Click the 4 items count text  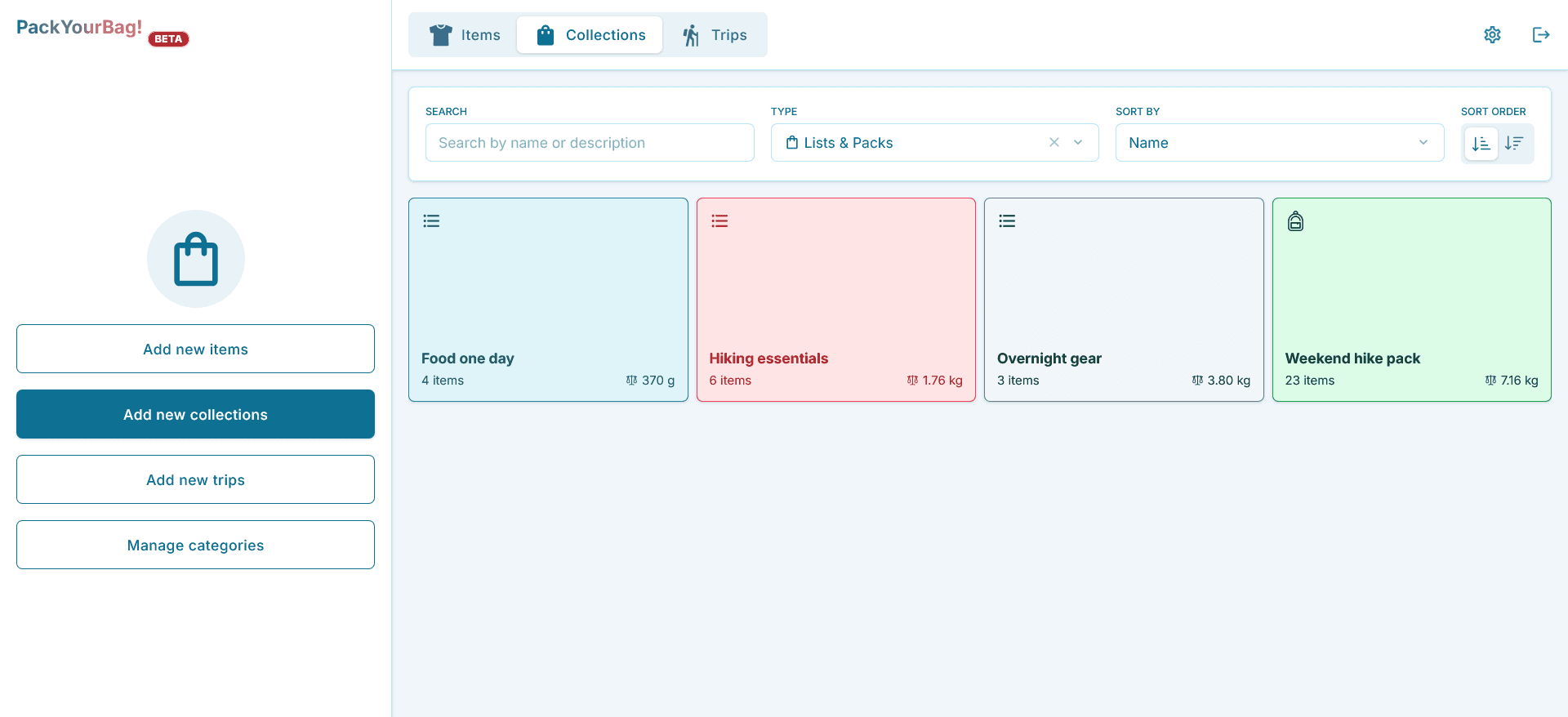click(443, 381)
